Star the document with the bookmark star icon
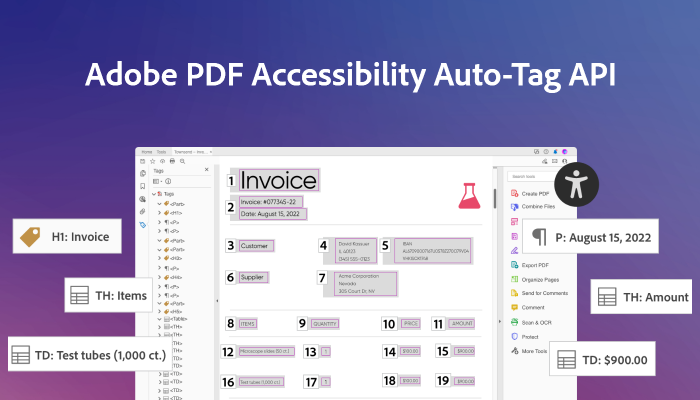This screenshot has width=700, height=400. (153, 161)
